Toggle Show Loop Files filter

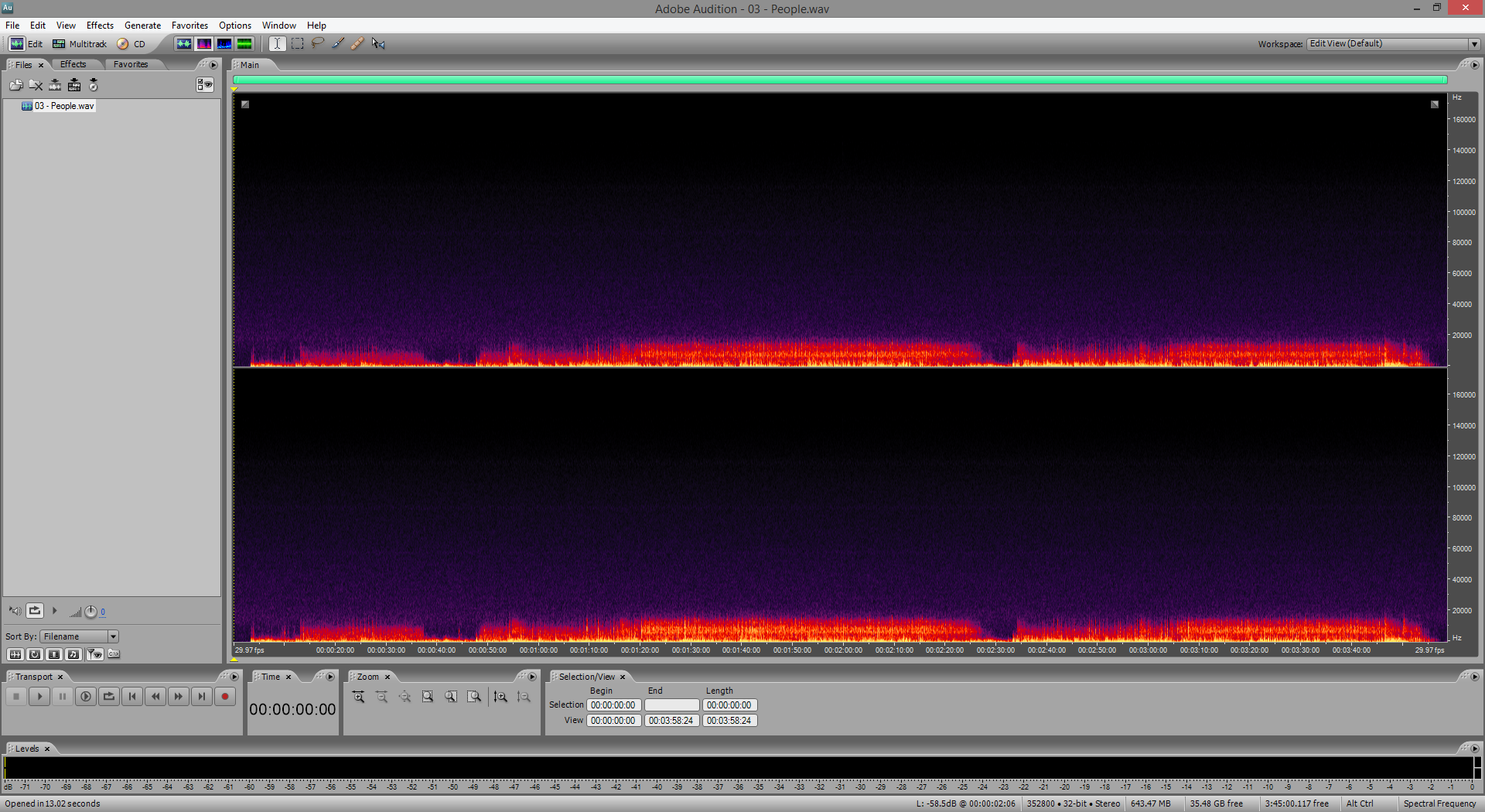35,654
